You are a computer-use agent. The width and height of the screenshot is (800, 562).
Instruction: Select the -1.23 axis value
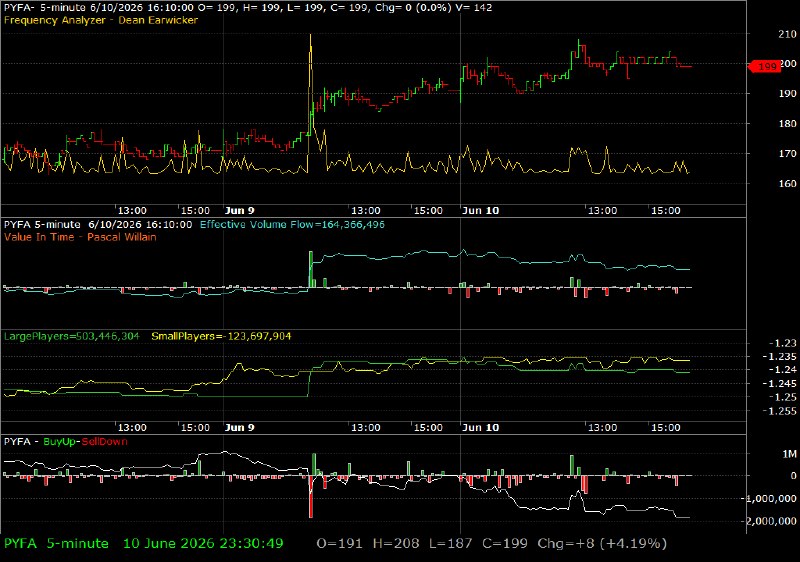point(782,343)
